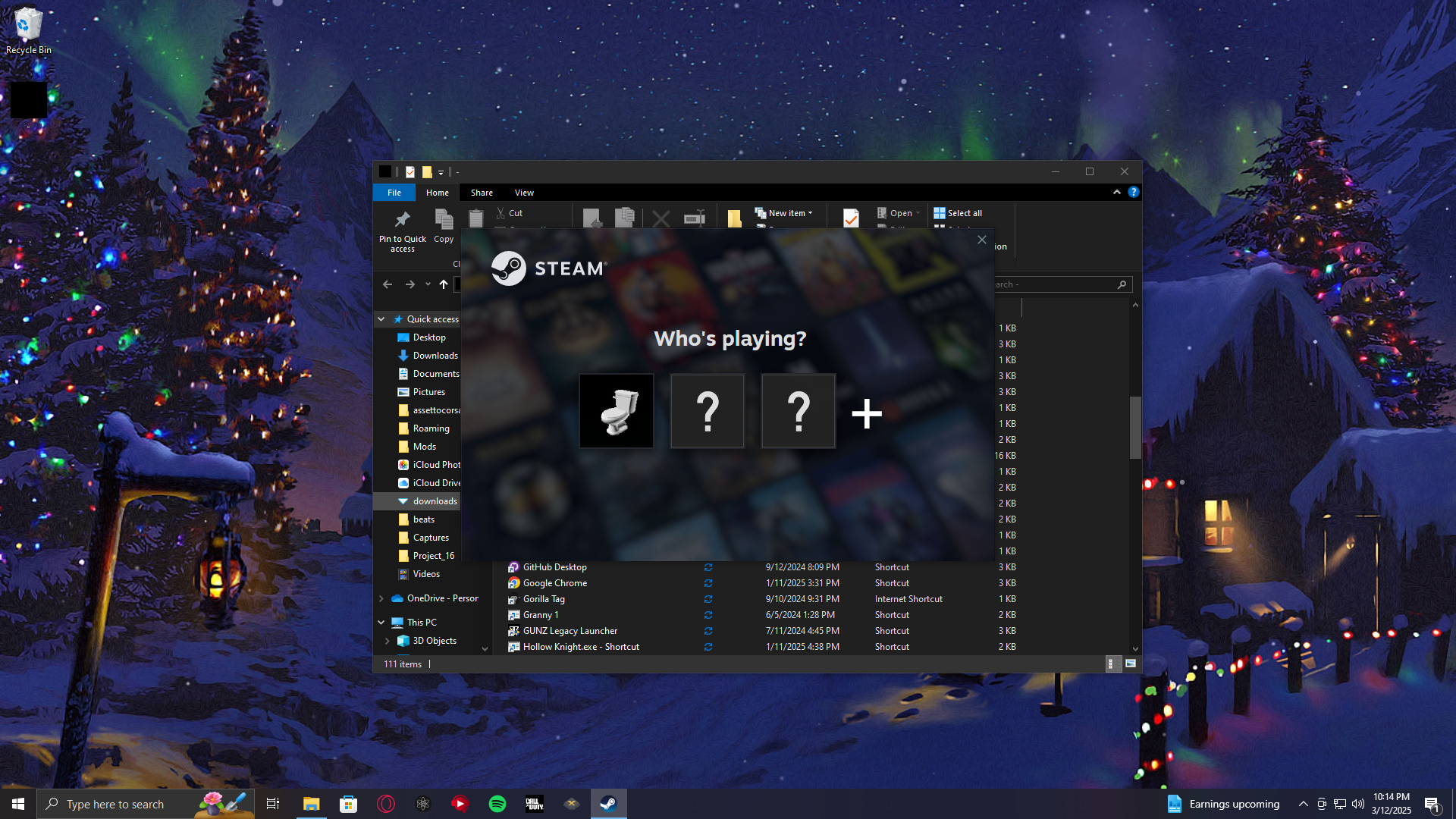
Task: Click the file list vertical scrollbar
Action: click(1135, 427)
